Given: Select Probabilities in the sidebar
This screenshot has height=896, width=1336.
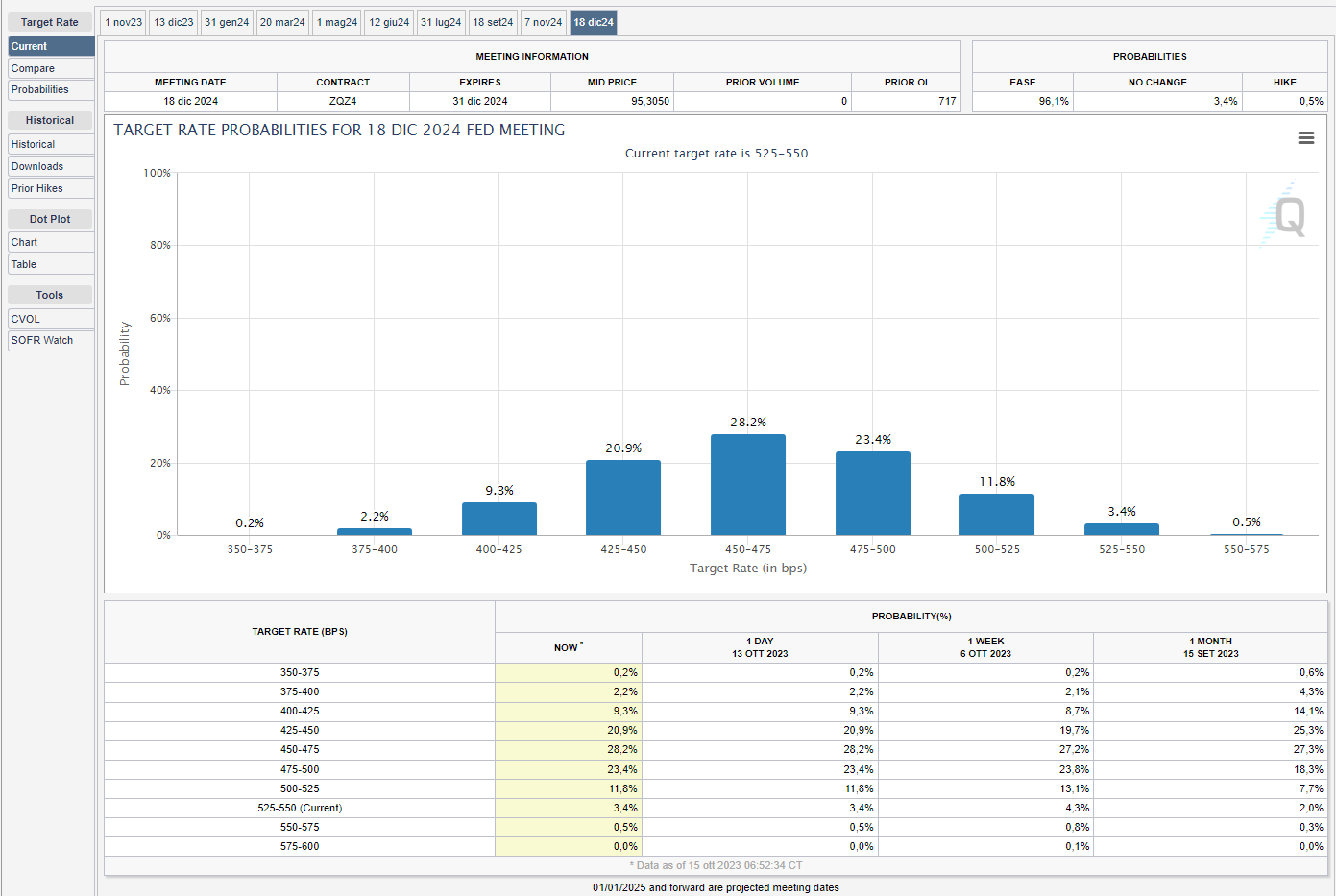Looking at the screenshot, I should 51,90.
